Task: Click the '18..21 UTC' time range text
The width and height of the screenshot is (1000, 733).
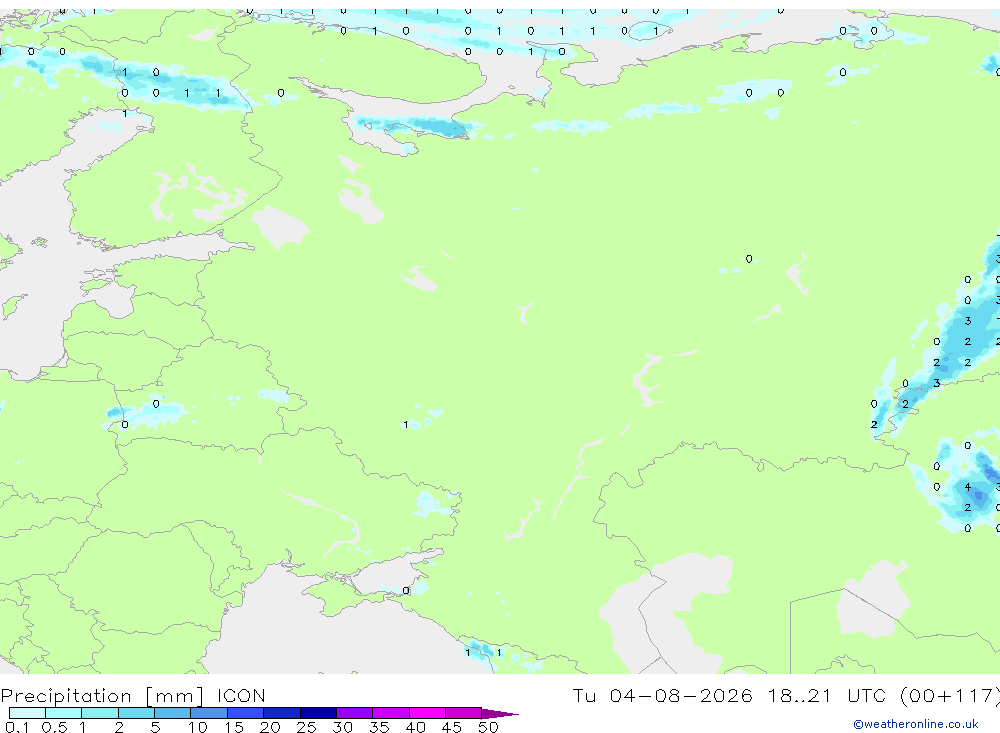Action: tap(827, 695)
